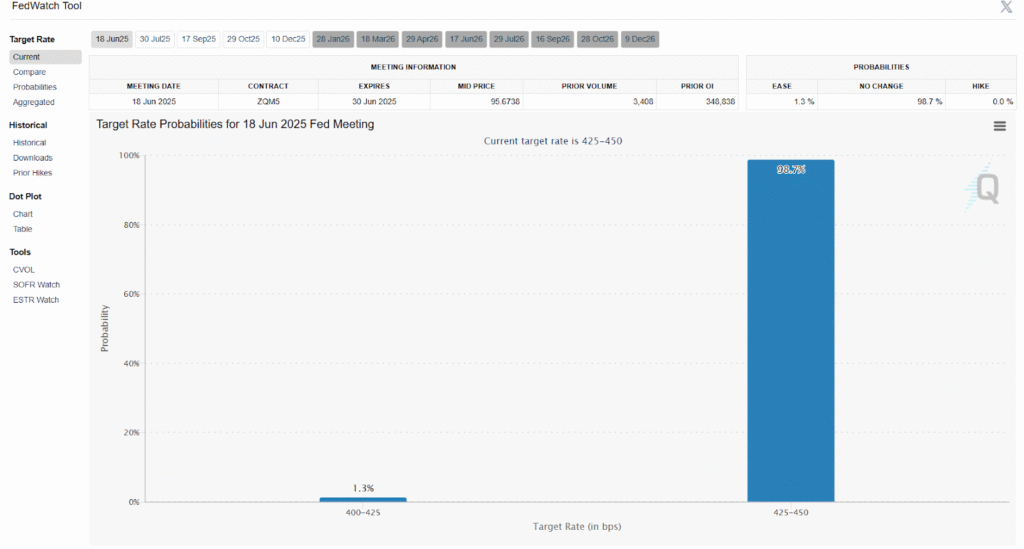Click the MEETING INFORMATION table heading
Viewport: 1024px width, 549px height.
point(413,67)
